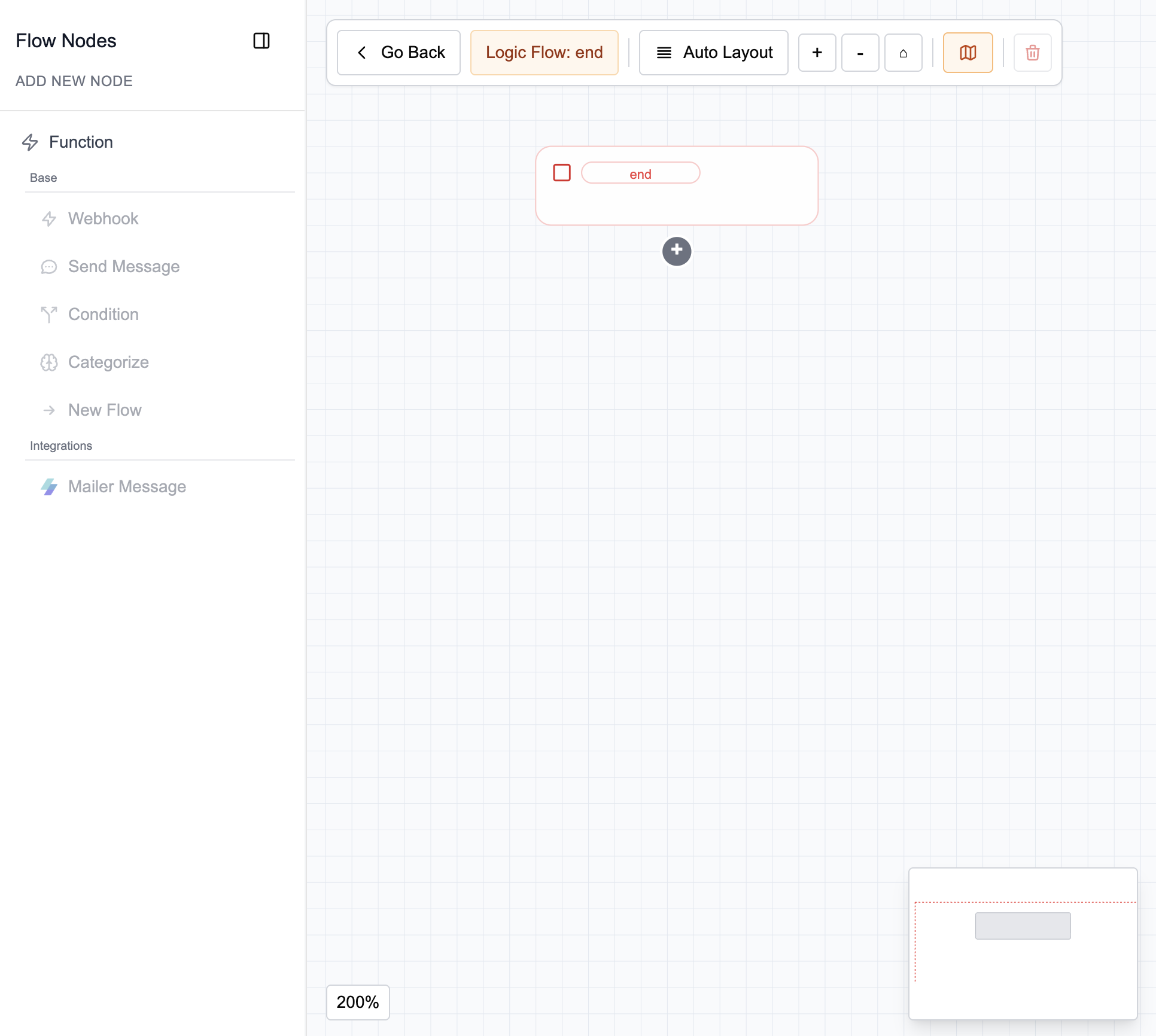Add a New Flow node

click(x=105, y=410)
